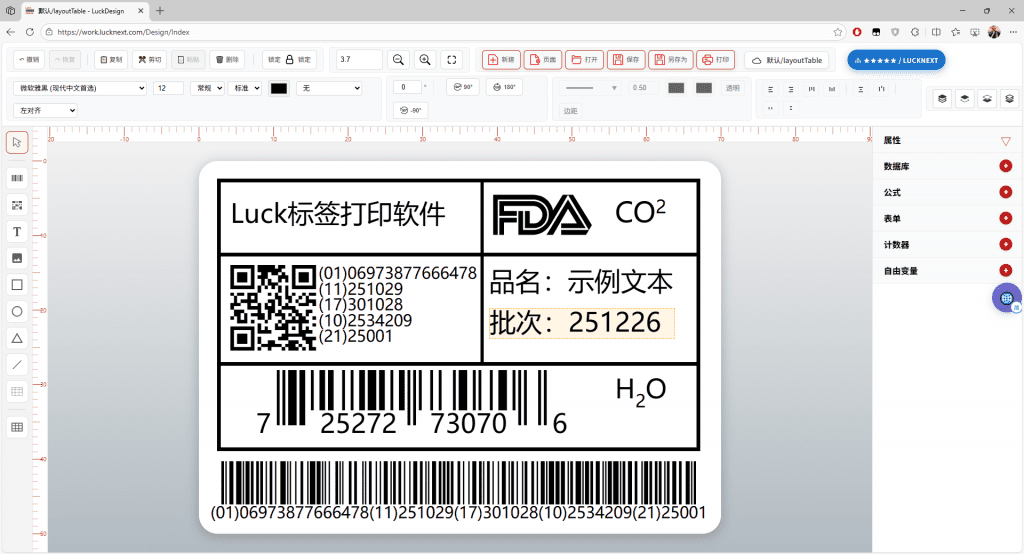Open the black font color swatch
Viewport: 1024px width, 554px height.
[279, 88]
